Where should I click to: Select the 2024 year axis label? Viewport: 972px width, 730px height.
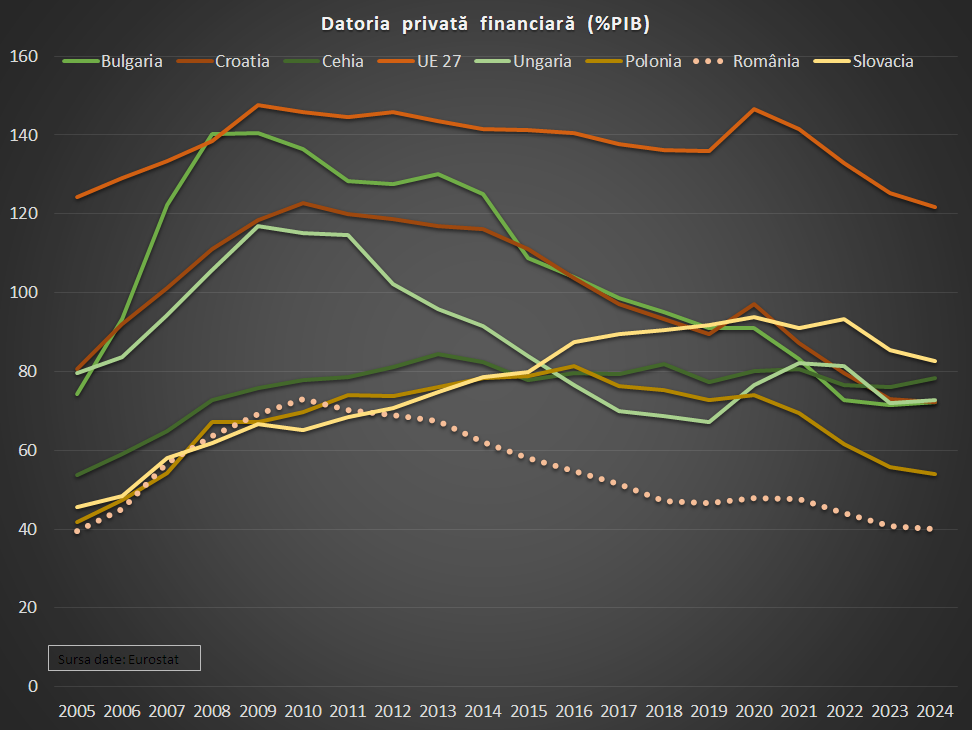934,711
